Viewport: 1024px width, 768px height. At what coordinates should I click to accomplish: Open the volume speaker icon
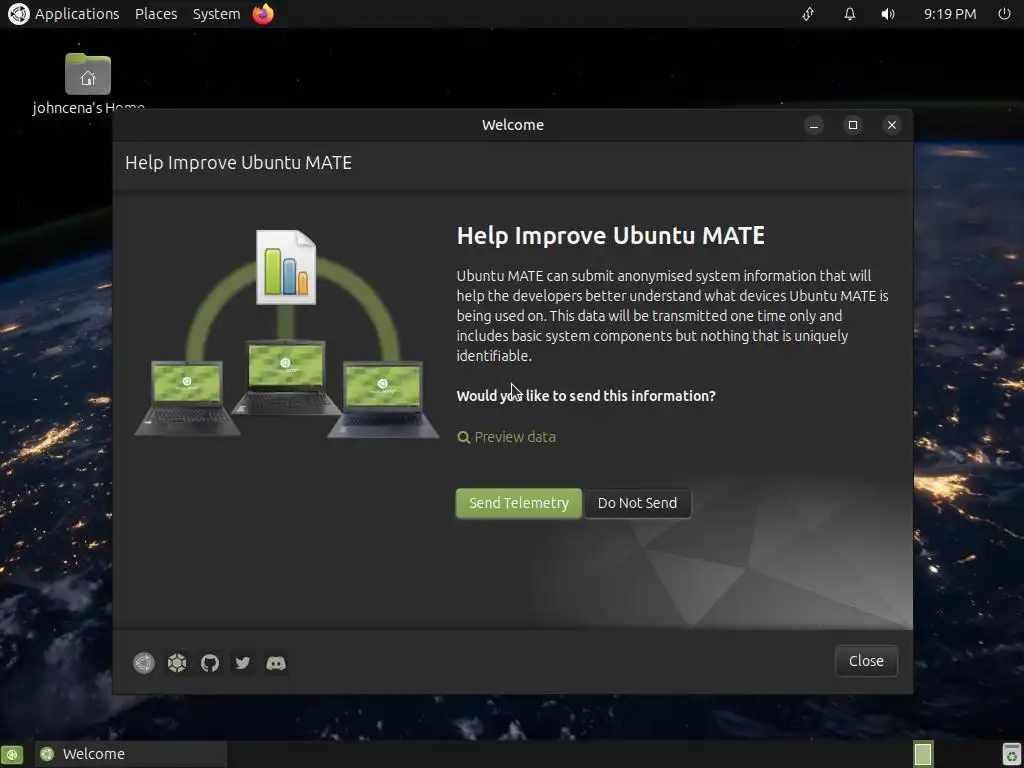tap(888, 14)
